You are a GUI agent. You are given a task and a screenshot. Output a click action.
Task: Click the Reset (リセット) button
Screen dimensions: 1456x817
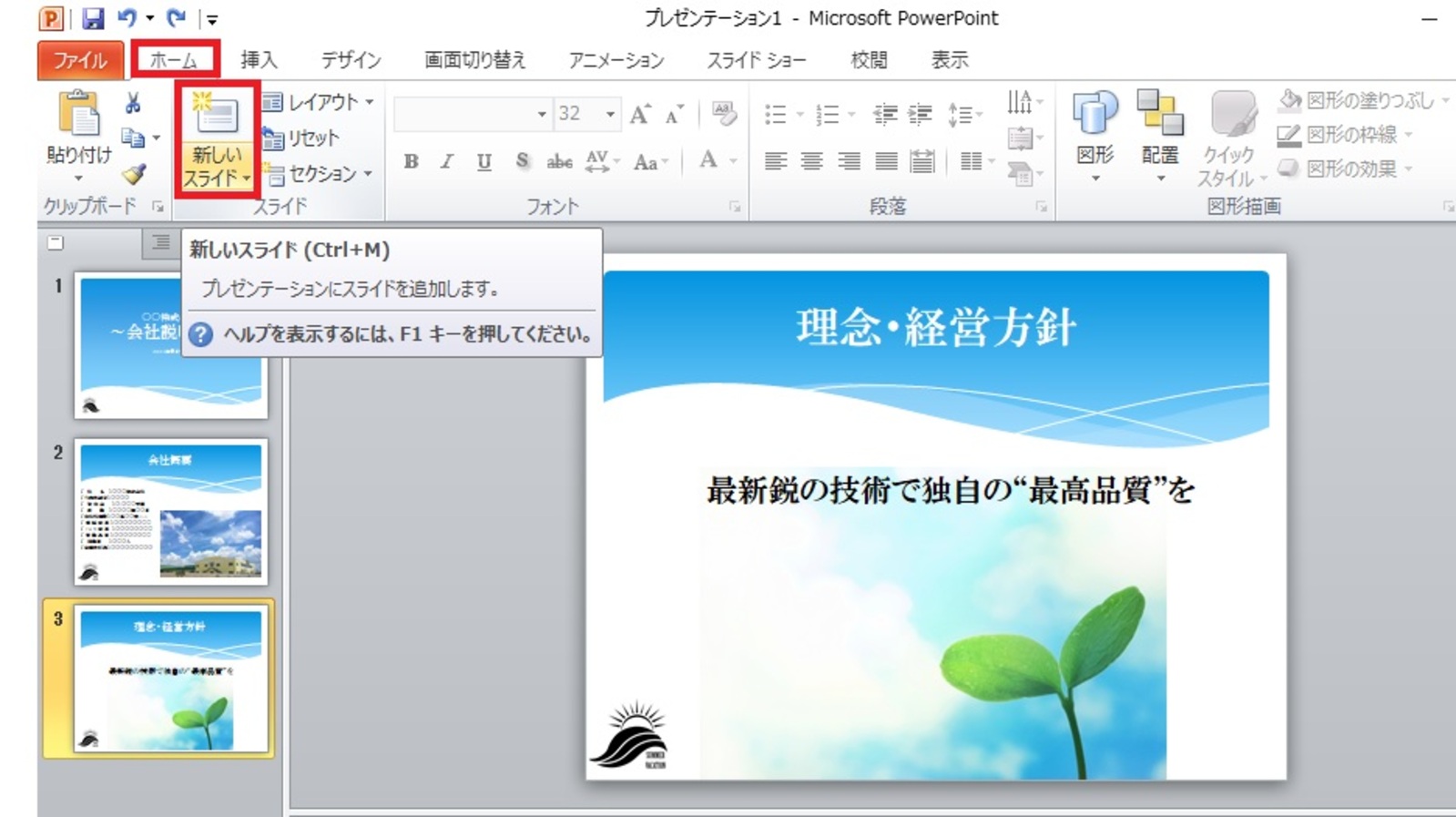click(302, 138)
